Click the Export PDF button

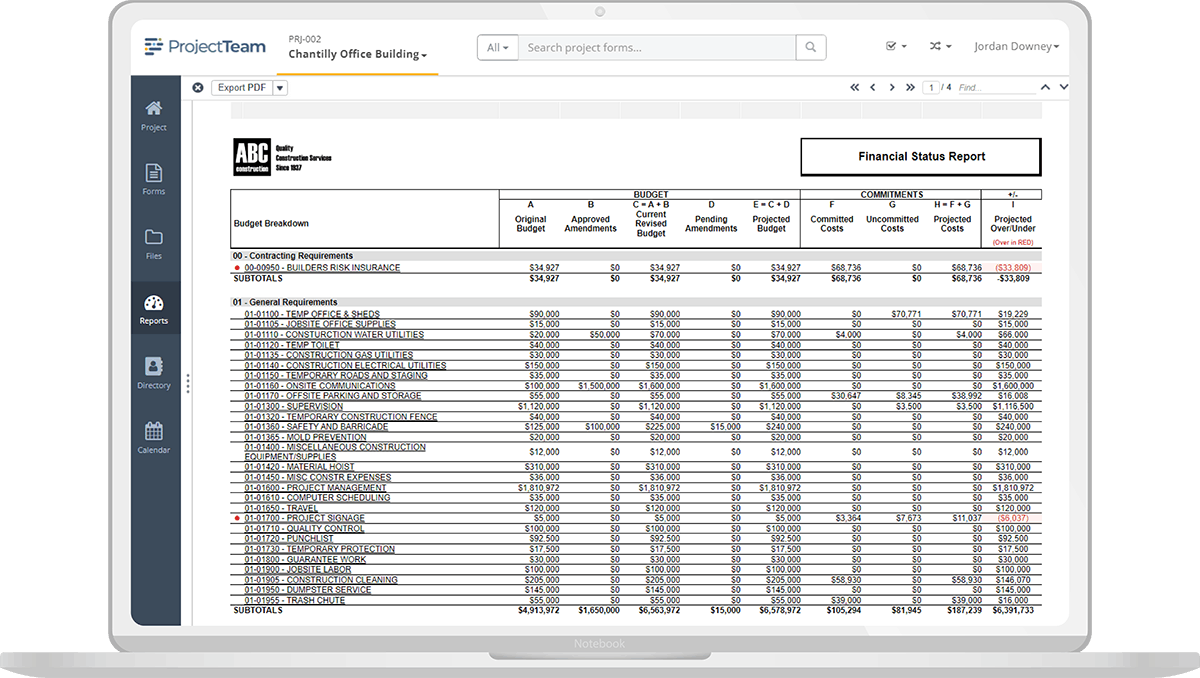[x=242, y=88]
